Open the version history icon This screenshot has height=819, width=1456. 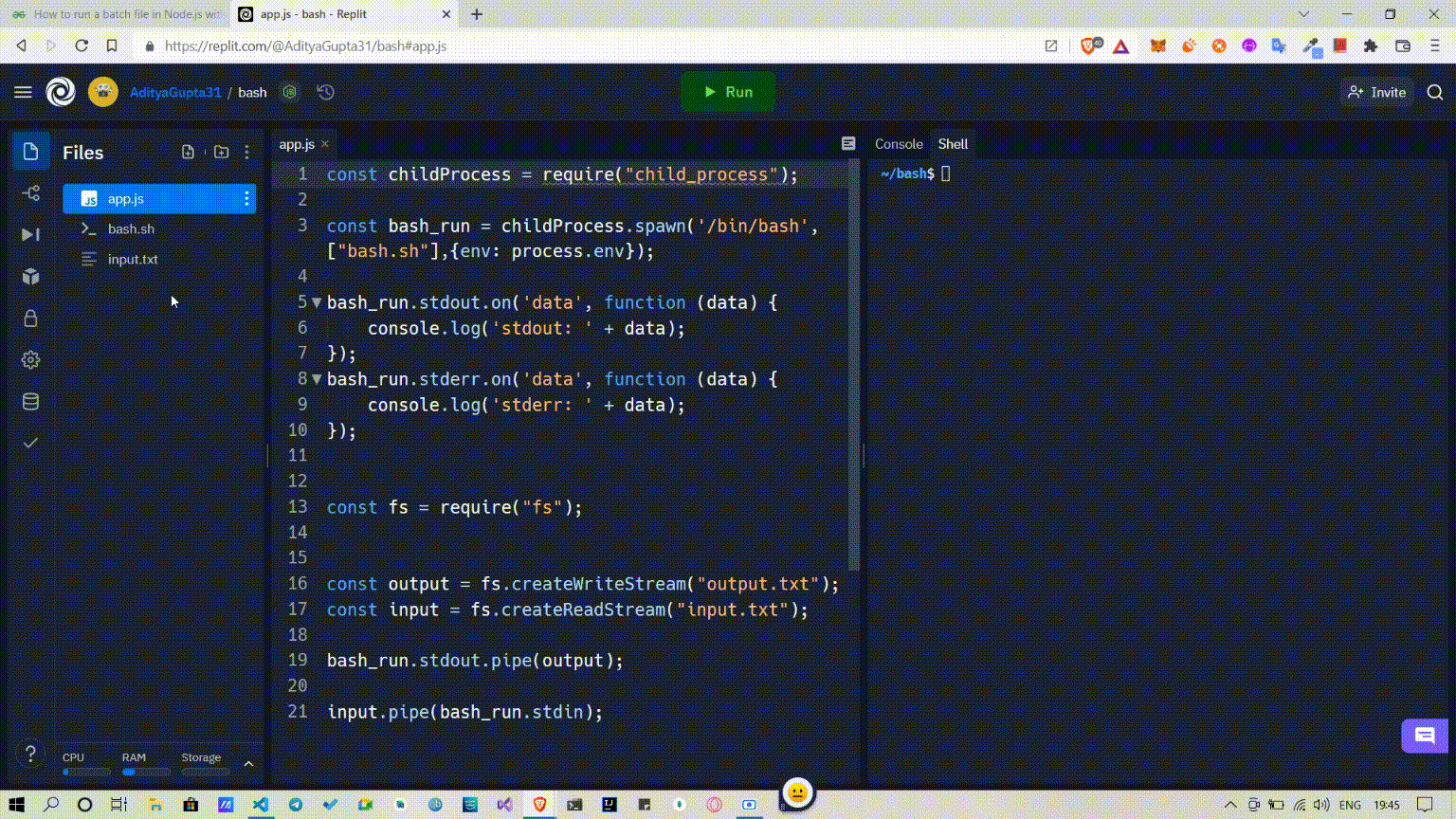click(x=325, y=92)
